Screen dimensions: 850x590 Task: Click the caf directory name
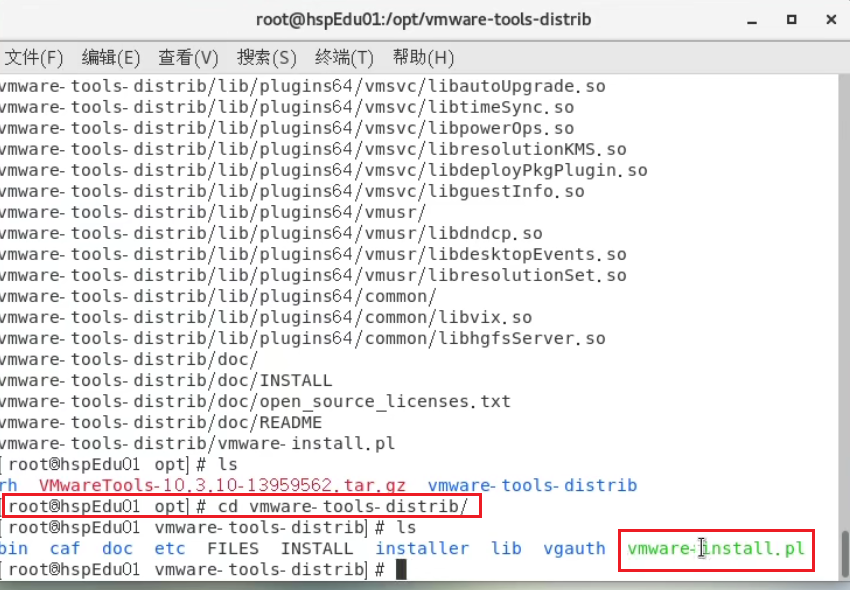(x=65, y=548)
